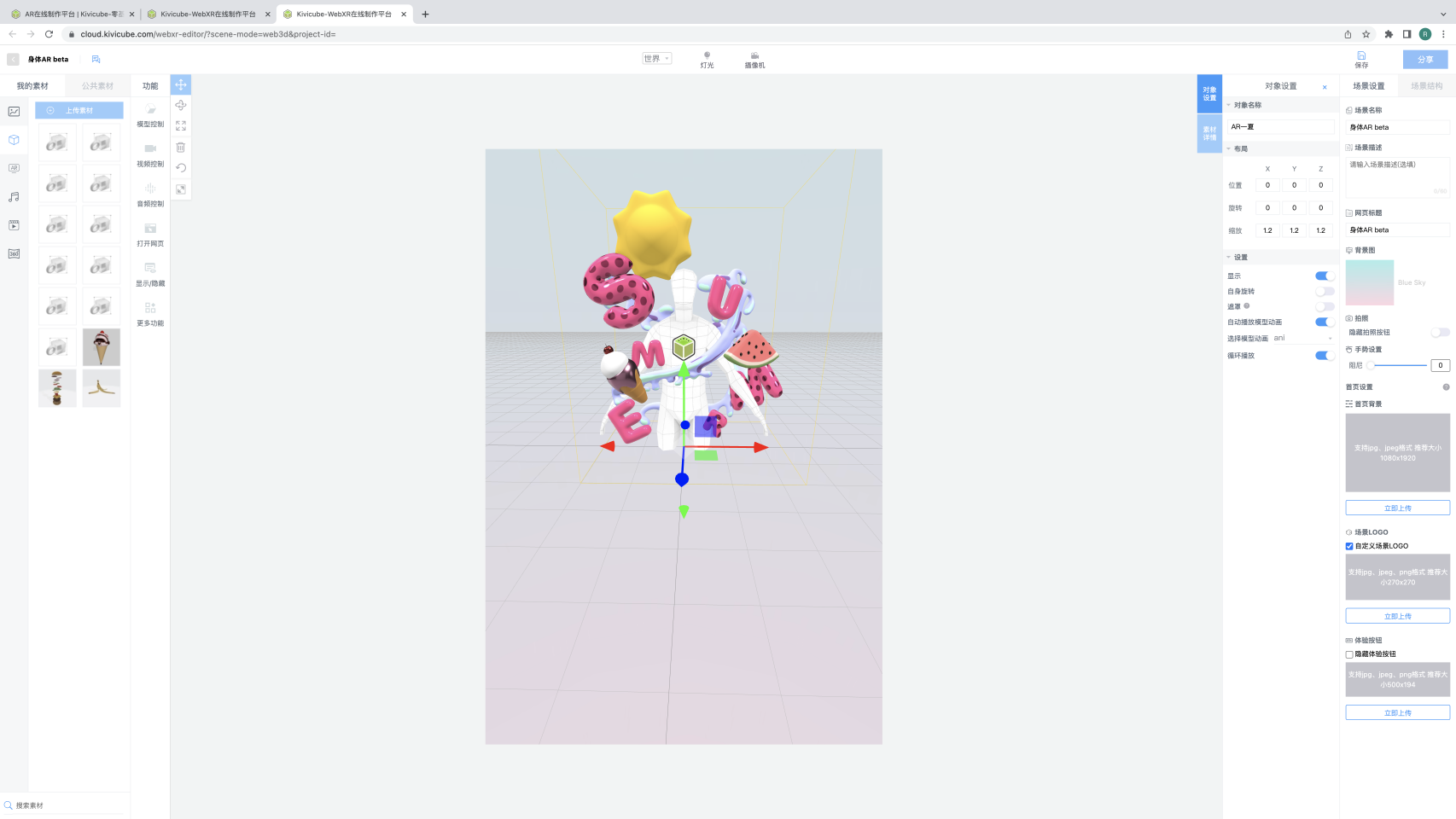Screen dimensions: 1456x819
Task: Click the 分享 share button
Action: [1424, 60]
